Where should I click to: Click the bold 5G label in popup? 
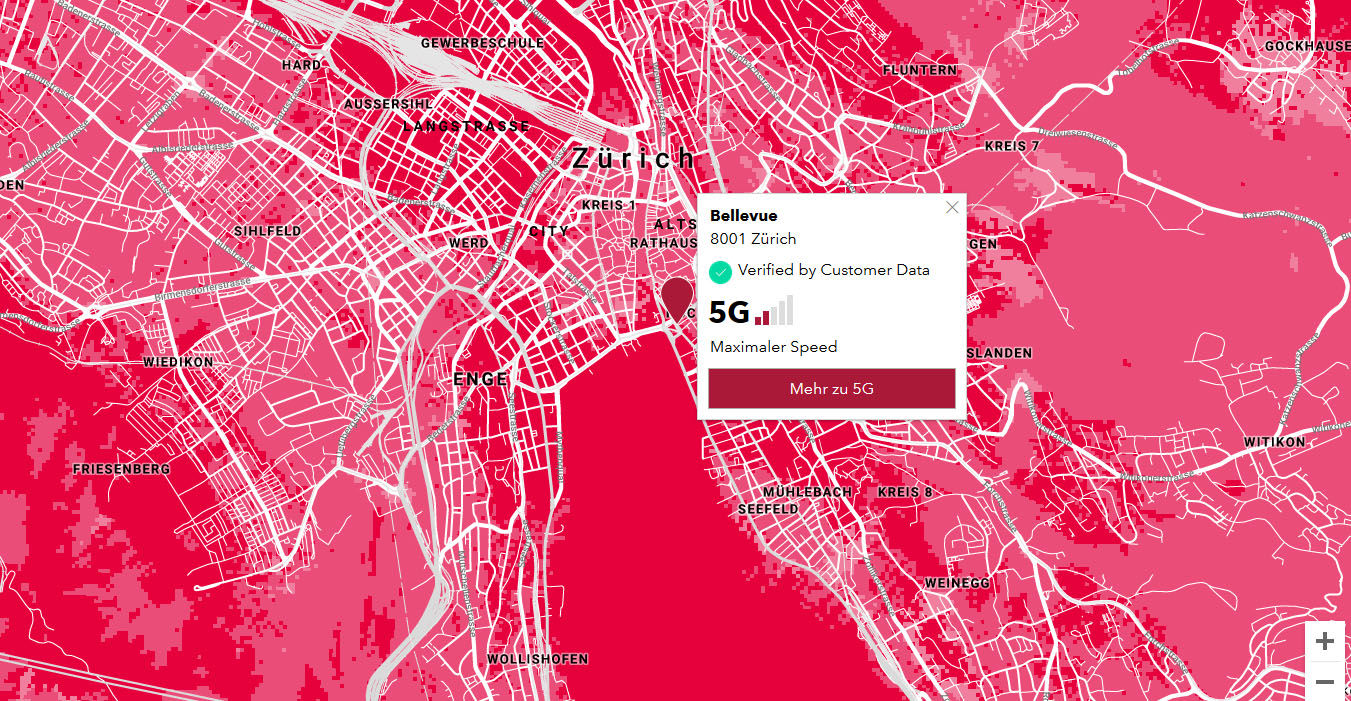coord(729,313)
